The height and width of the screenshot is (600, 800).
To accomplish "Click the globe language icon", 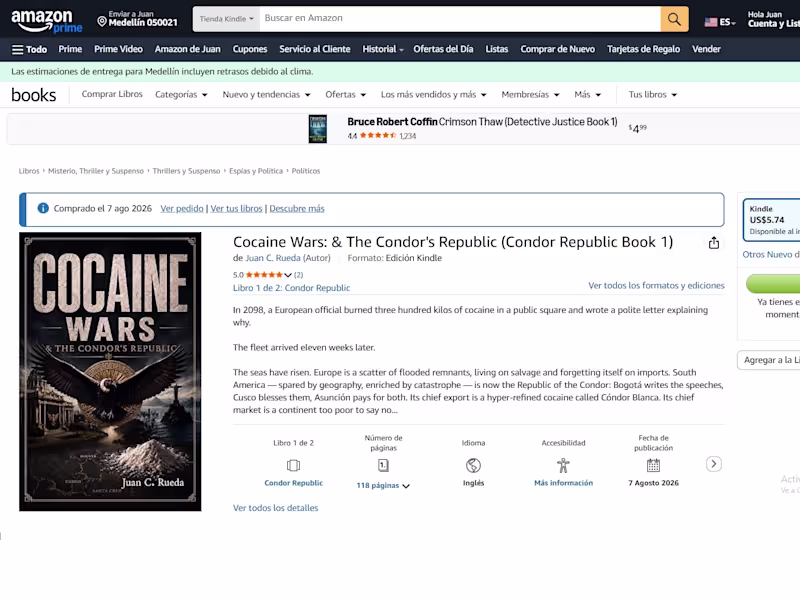I will pyautogui.click(x=473, y=465).
